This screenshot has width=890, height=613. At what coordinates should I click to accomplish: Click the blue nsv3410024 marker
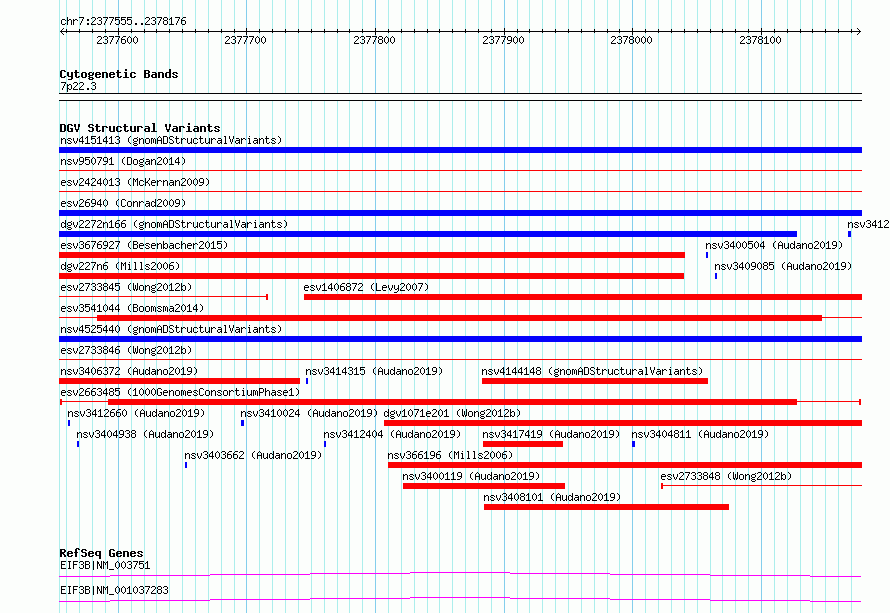coord(242,423)
